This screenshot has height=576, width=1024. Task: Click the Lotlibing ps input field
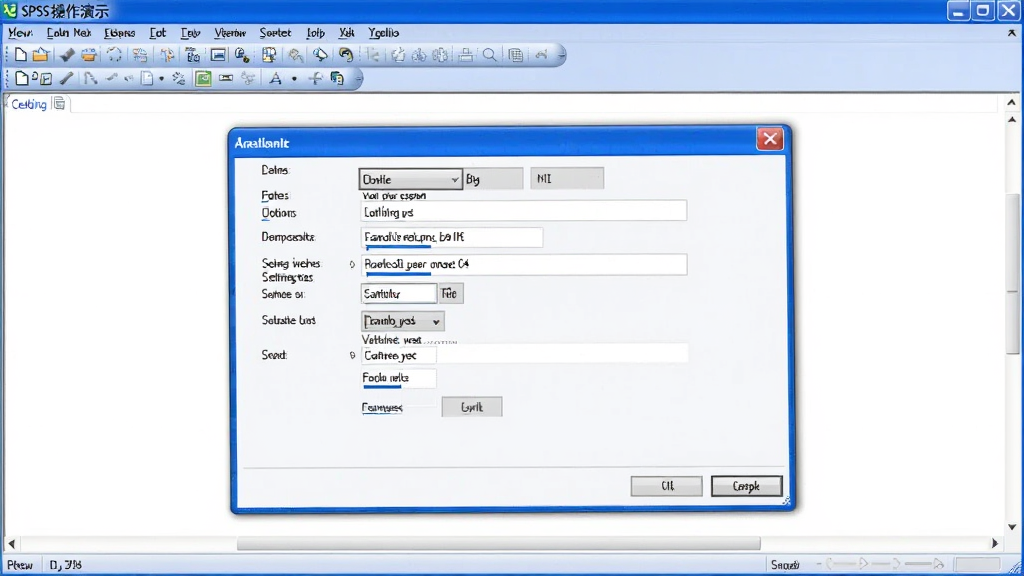pos(523,211)
